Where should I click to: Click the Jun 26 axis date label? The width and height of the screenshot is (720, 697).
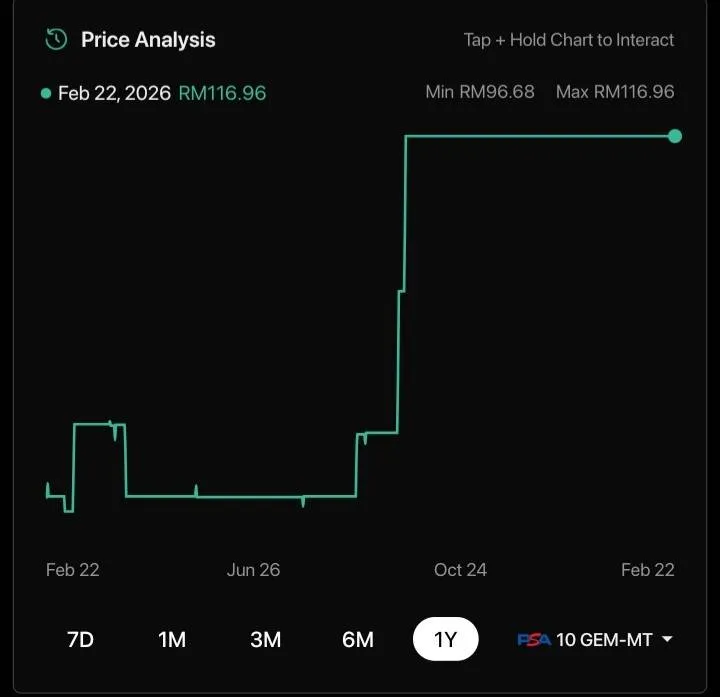click(253, 570)
